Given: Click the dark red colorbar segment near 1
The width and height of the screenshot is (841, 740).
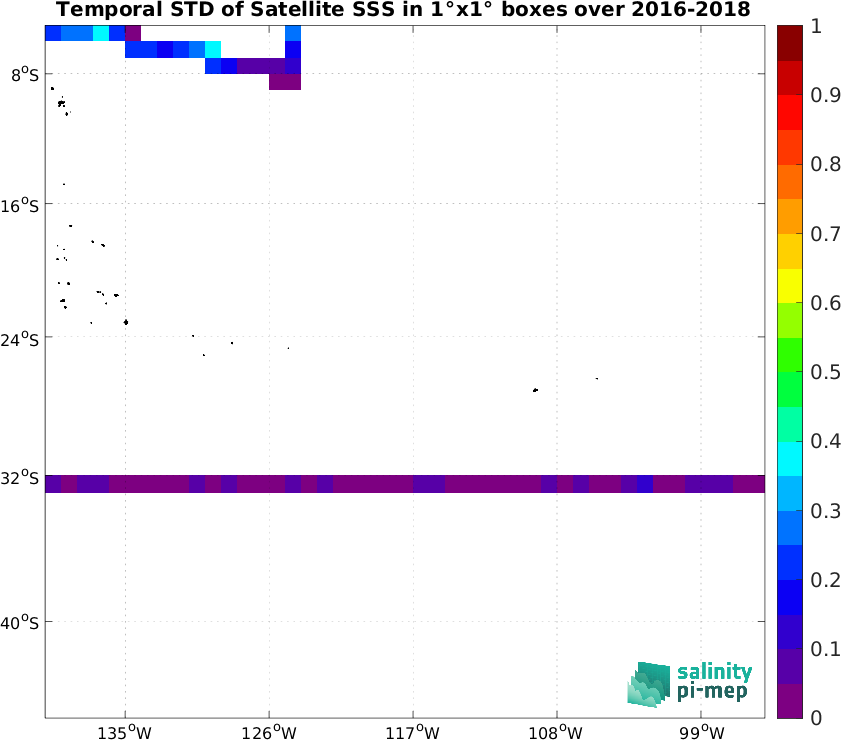Looking at the screenshot, I should coord(790,43).
